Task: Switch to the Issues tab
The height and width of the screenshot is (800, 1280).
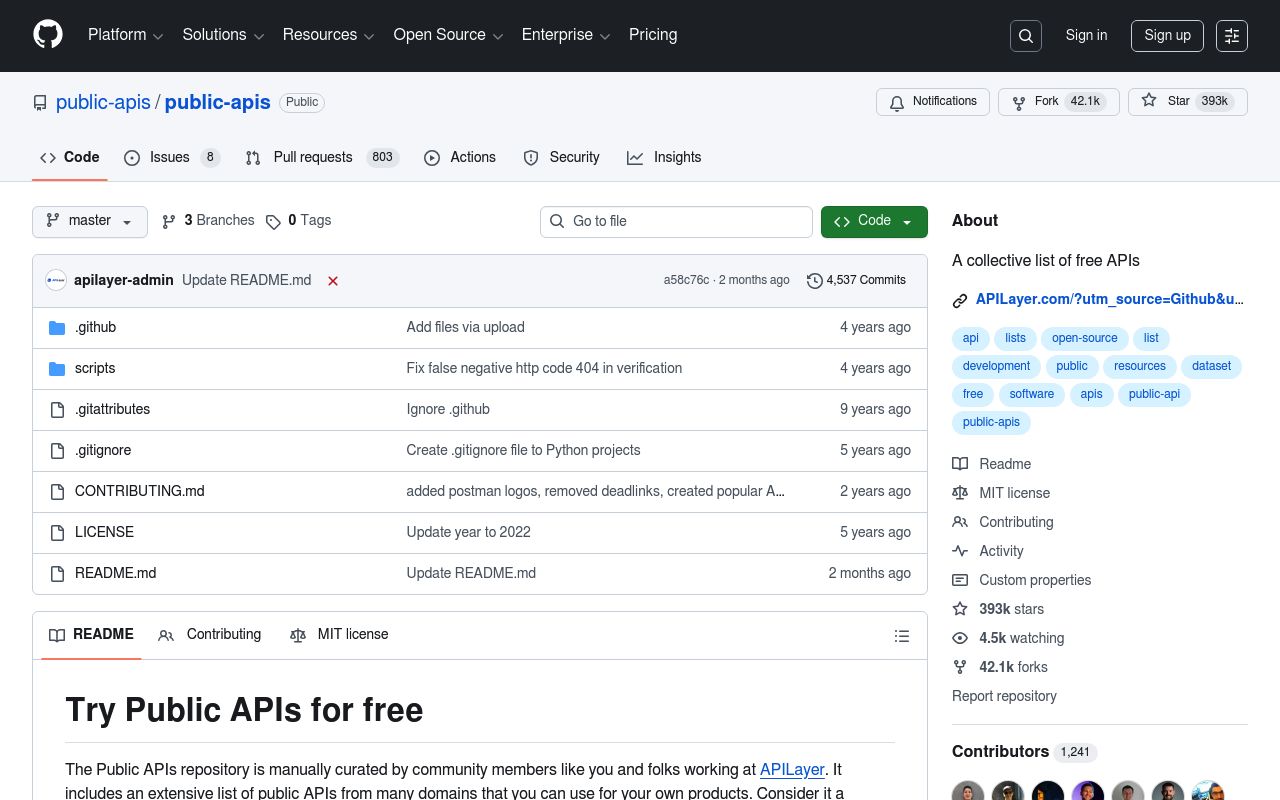Action: point(169,157)
